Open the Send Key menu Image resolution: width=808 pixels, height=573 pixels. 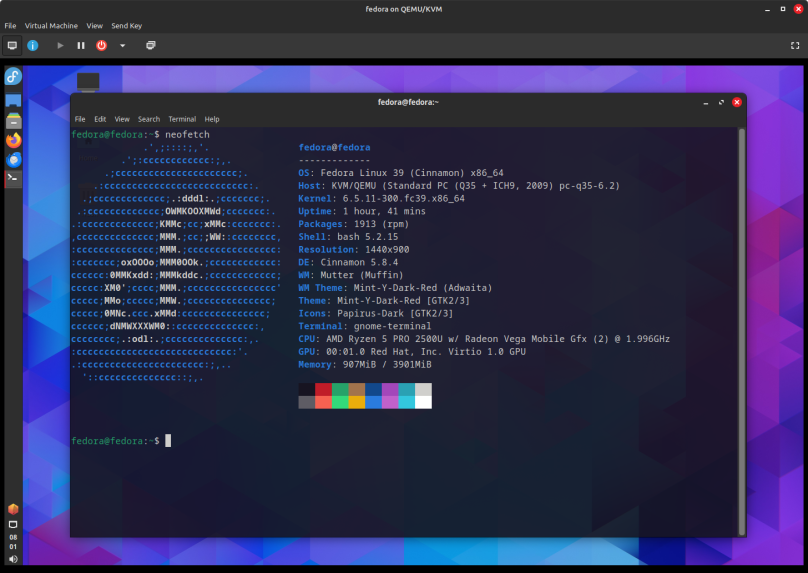(127, 26)
